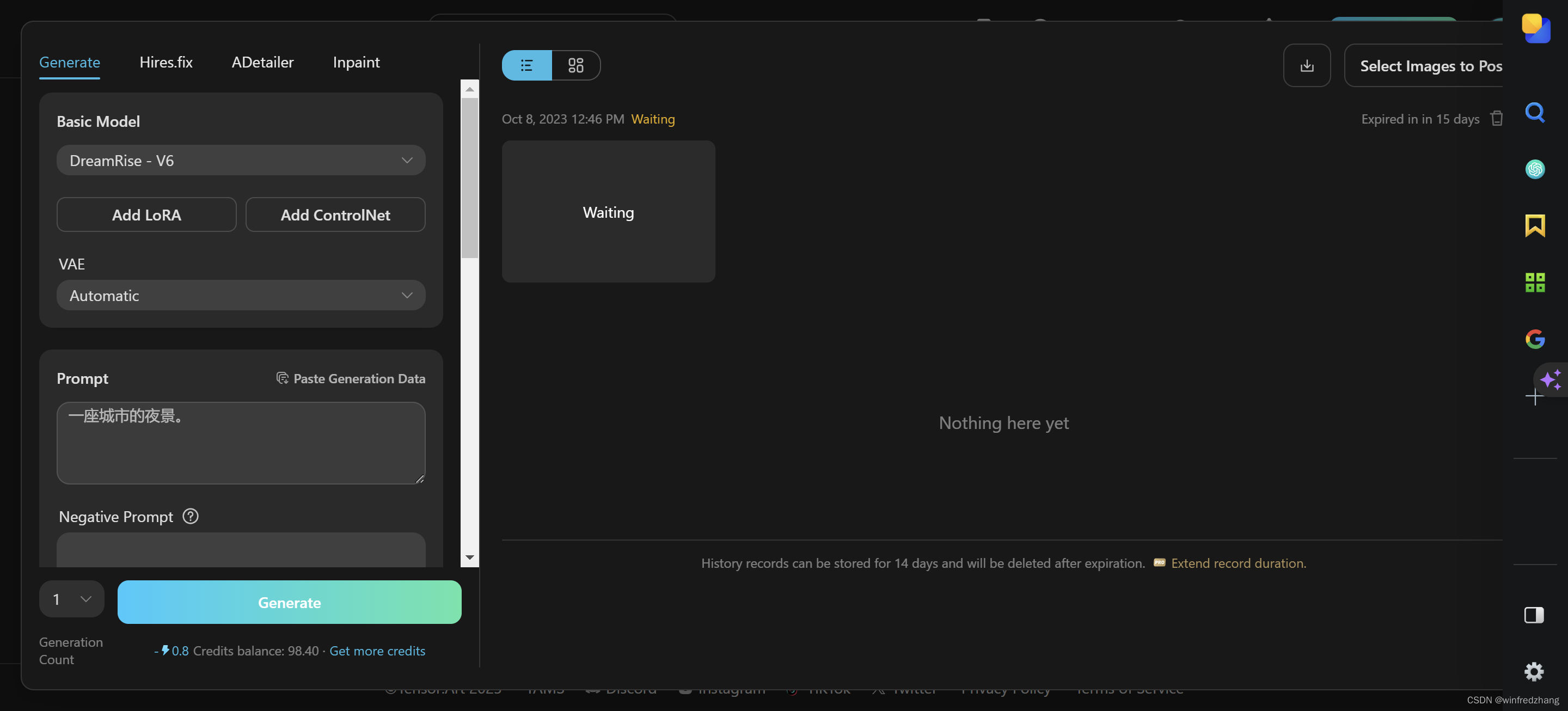Click the download images icon
This screenshot has height=711, width=1568.
[x=1306, y=66]
